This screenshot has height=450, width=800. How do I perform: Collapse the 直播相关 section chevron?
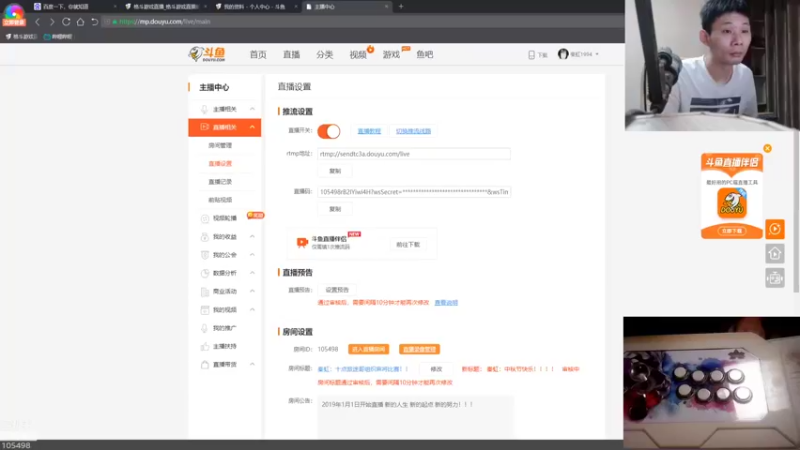[x=252, y=127]
